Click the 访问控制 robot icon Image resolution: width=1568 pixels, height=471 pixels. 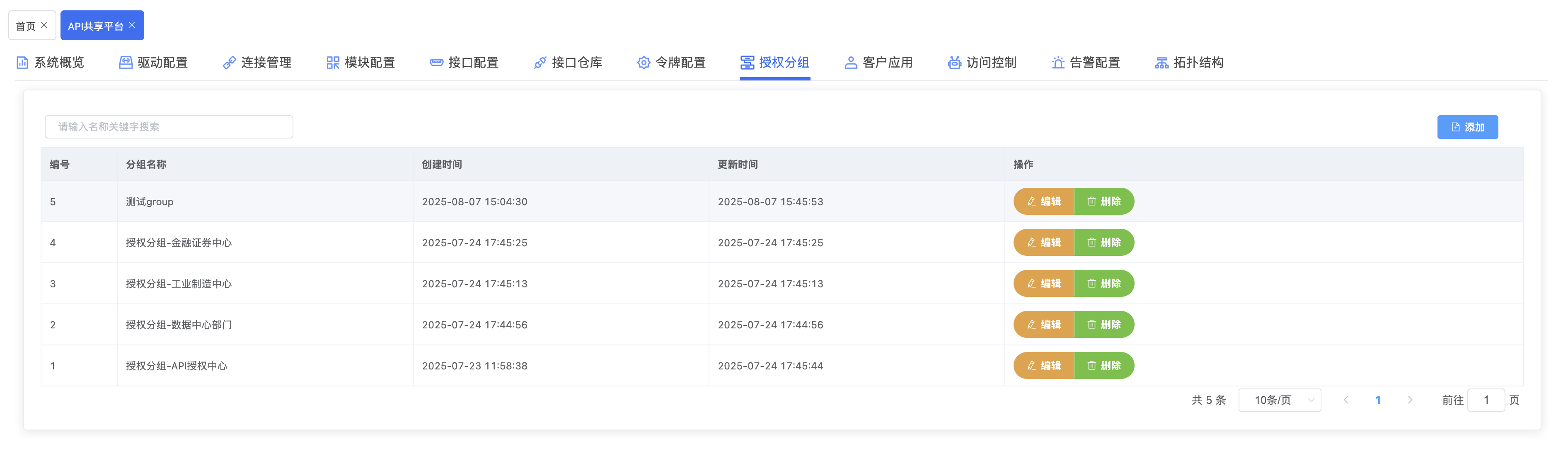[x=954, y=63]
